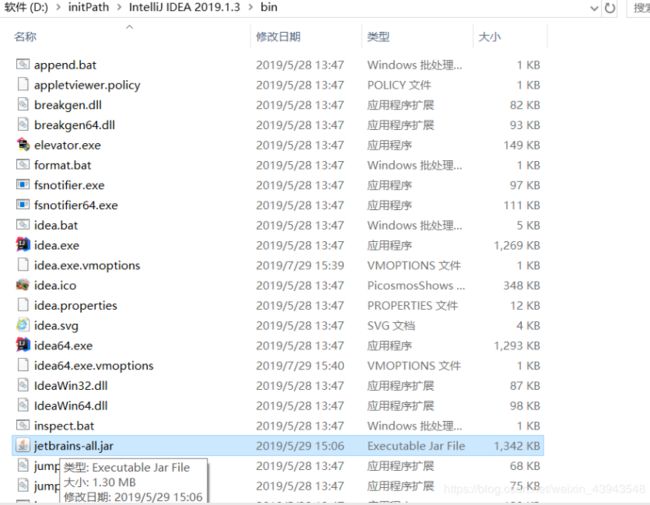The width and height of the screenshot is (650, 505).
Task: Select file name IdeaWin64.dll
Action: [x=71, y=405]
